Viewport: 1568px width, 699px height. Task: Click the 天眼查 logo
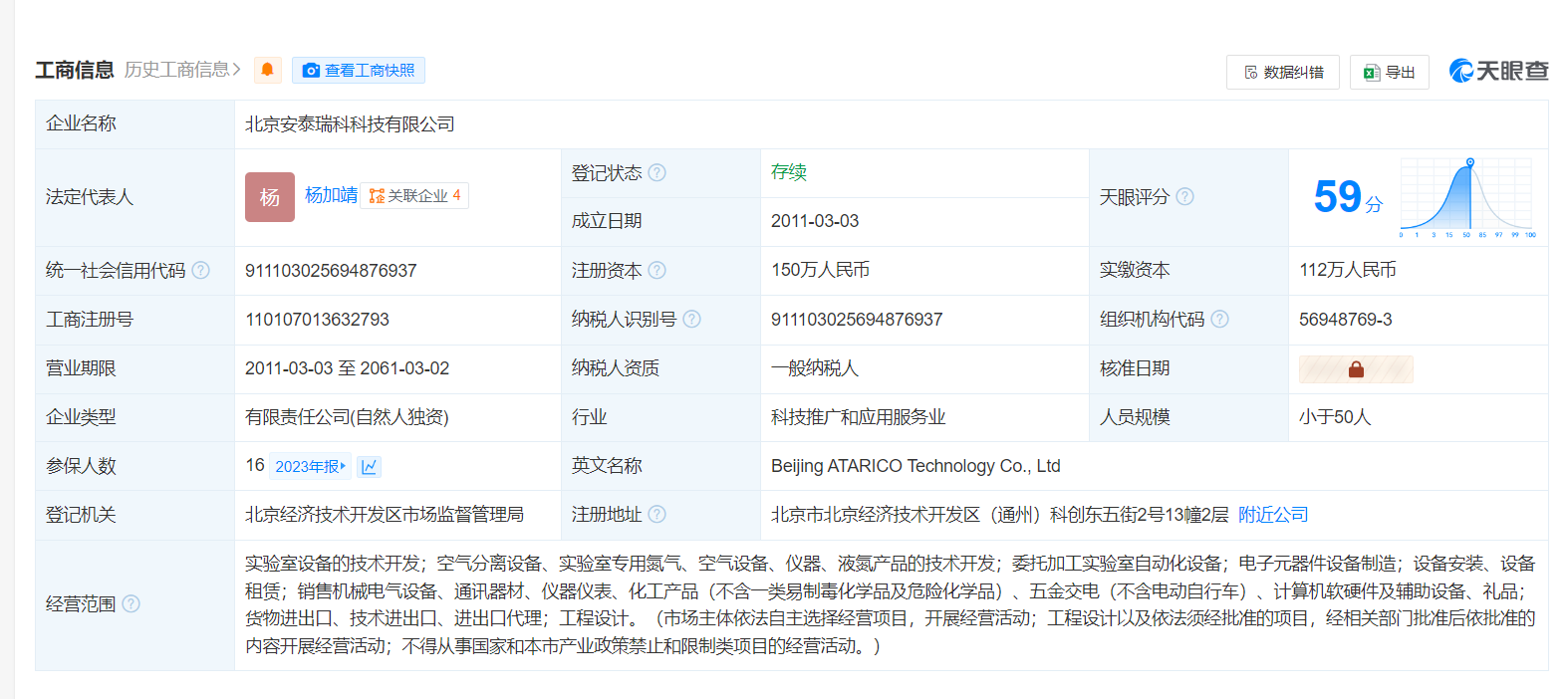(1498, 71)
